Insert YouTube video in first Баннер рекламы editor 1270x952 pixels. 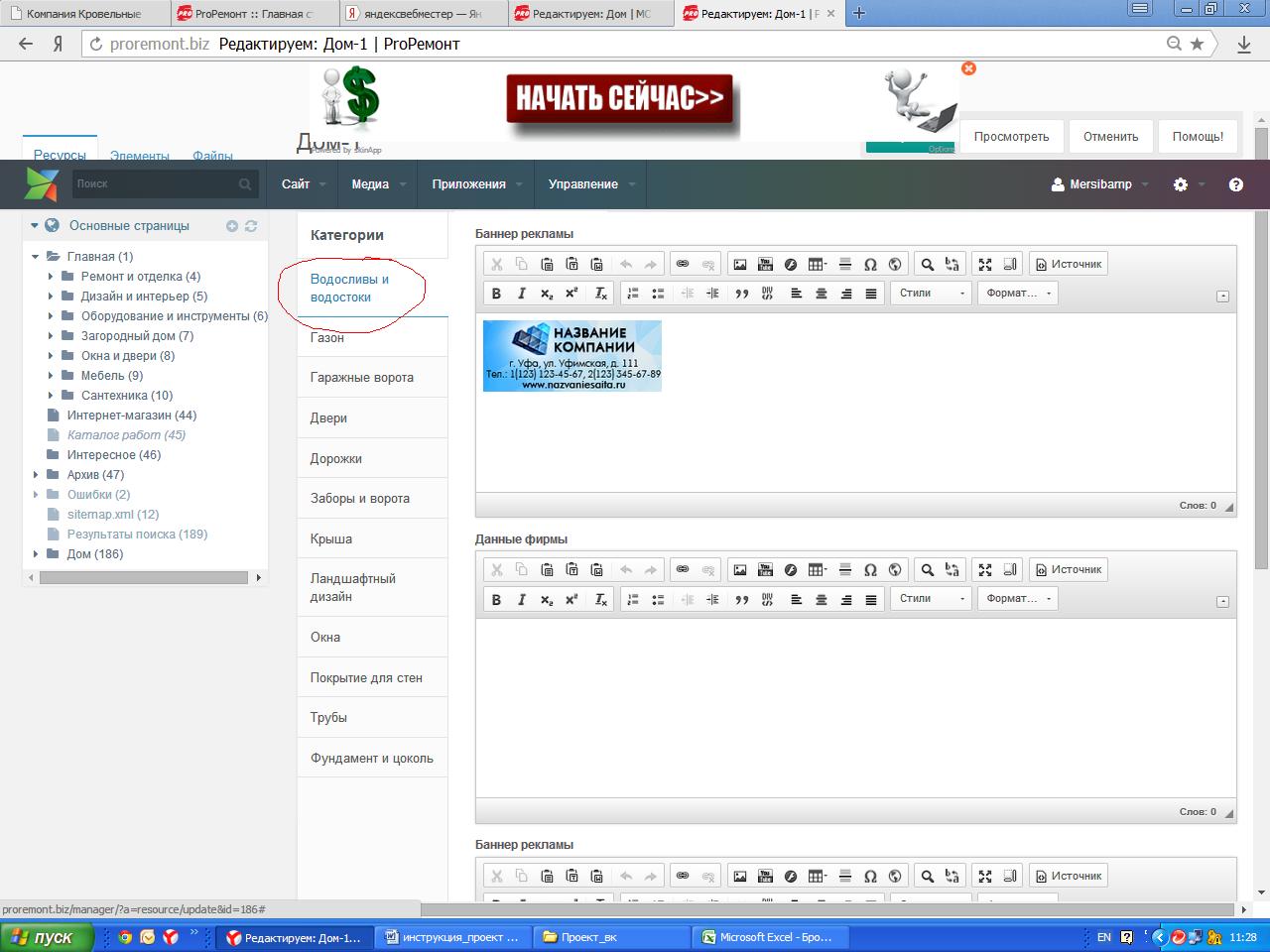pos(765,264)
